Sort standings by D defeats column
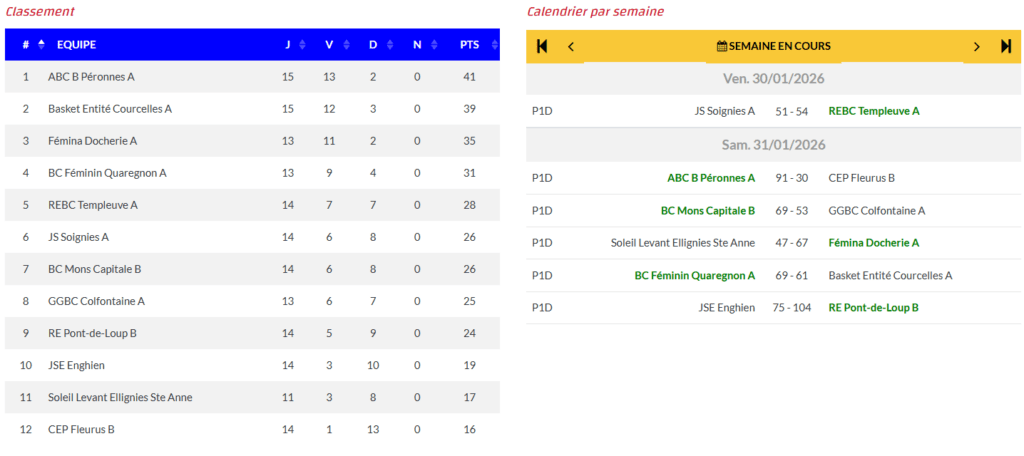1024x456 pixels. coord(378,44)
